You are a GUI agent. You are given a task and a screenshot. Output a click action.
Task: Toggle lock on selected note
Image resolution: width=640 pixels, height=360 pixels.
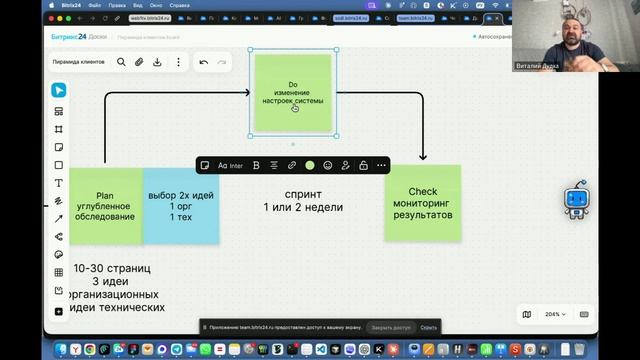tap(363, 165)
